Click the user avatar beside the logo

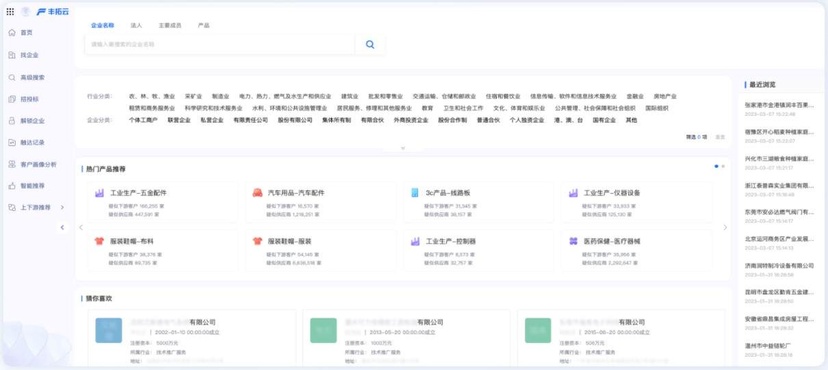click(25, 12)
